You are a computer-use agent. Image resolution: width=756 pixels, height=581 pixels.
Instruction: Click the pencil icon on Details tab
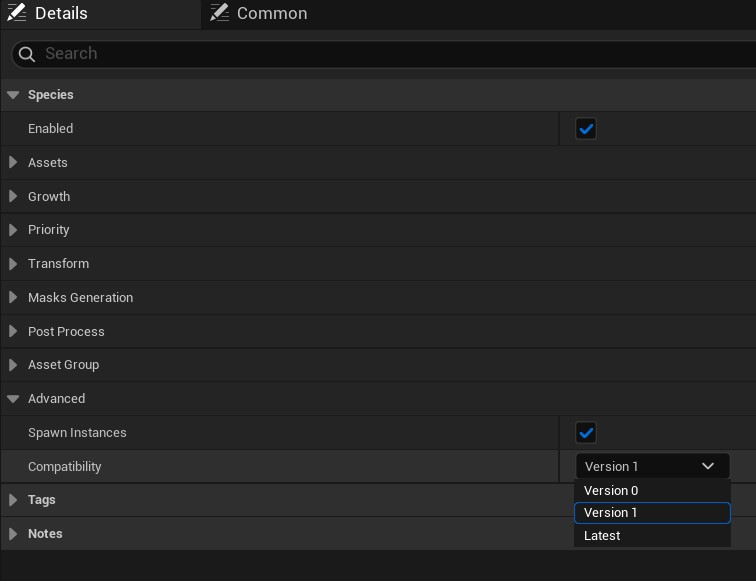(x=16, y=13)
